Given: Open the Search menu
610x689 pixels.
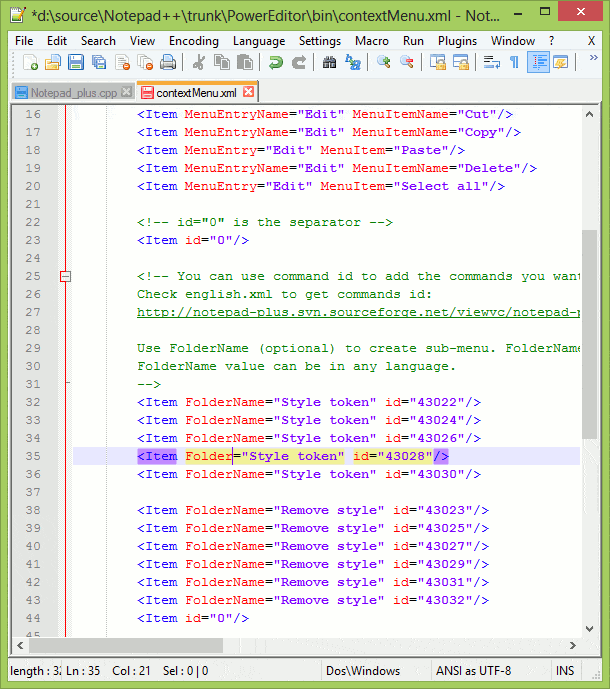Looking at the screenshot, I should (98, 41).
